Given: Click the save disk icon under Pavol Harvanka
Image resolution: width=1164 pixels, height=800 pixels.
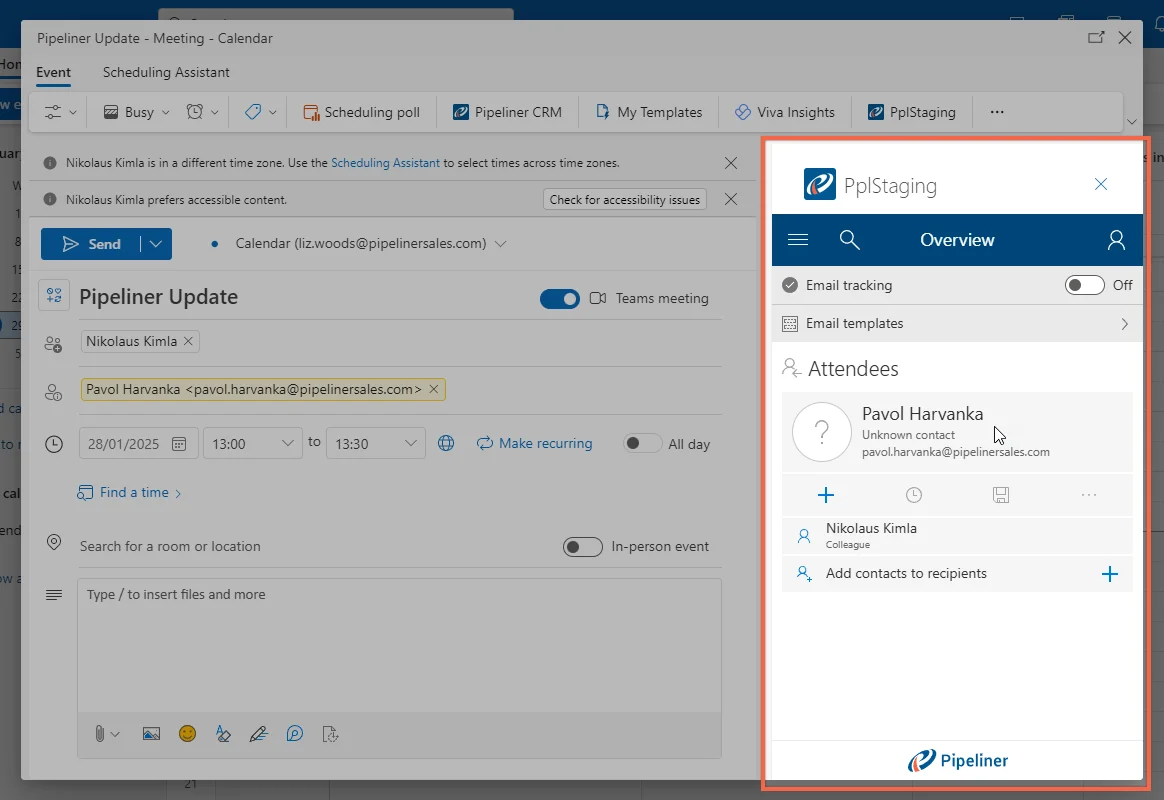Looking at the screenshot, I should pyautogui.click(x=1001, y=495).
